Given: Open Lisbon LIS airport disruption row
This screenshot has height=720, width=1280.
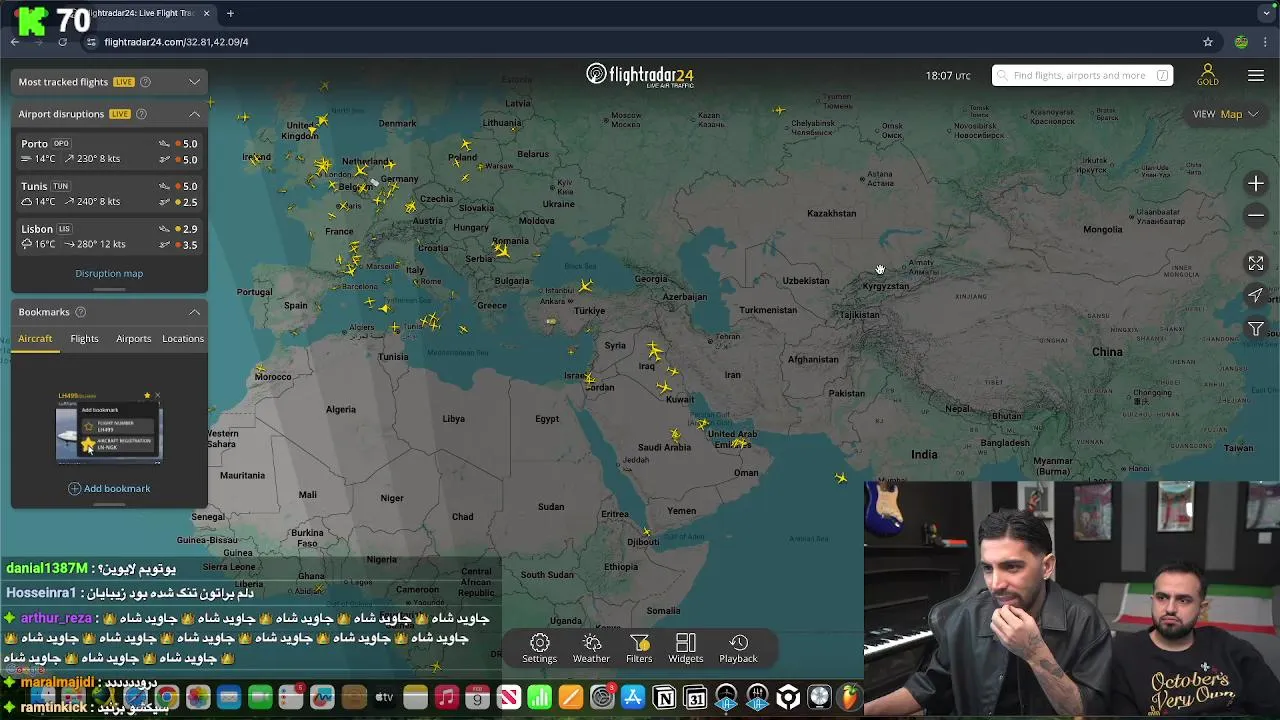Looking at the screenshot, I should click(109, 237).
